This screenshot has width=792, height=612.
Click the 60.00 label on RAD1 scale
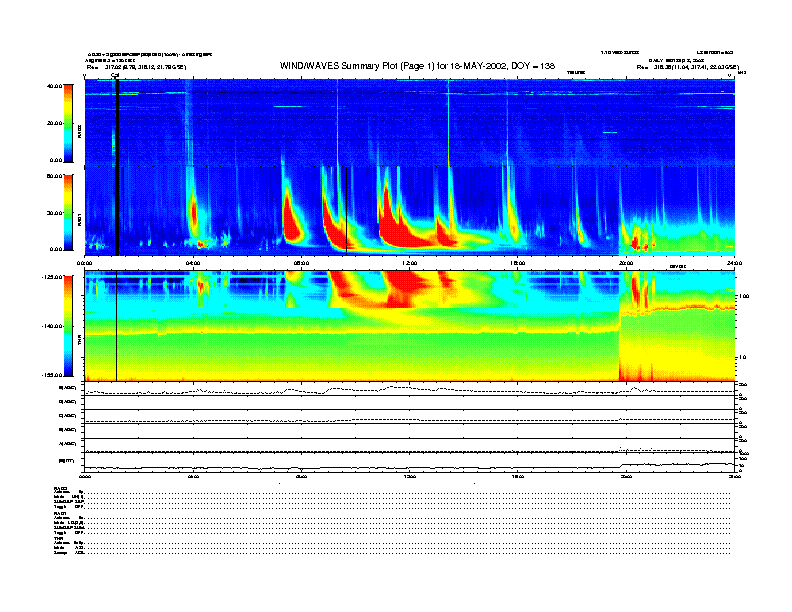pyautogui.click(x=54, y=176)
